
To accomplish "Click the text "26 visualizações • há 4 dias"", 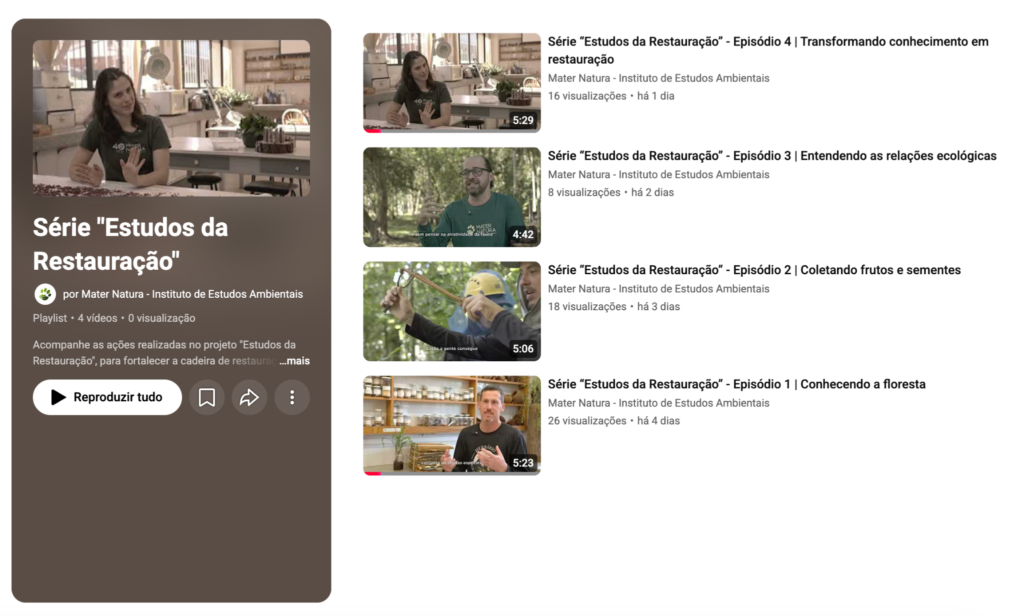I will (x=614, y=421).
